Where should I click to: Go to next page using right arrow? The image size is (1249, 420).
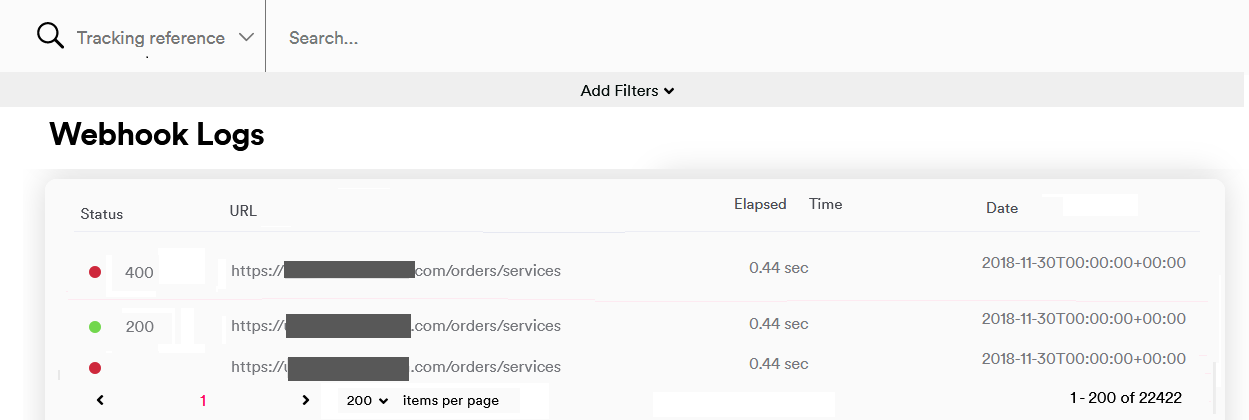point(306,400)
